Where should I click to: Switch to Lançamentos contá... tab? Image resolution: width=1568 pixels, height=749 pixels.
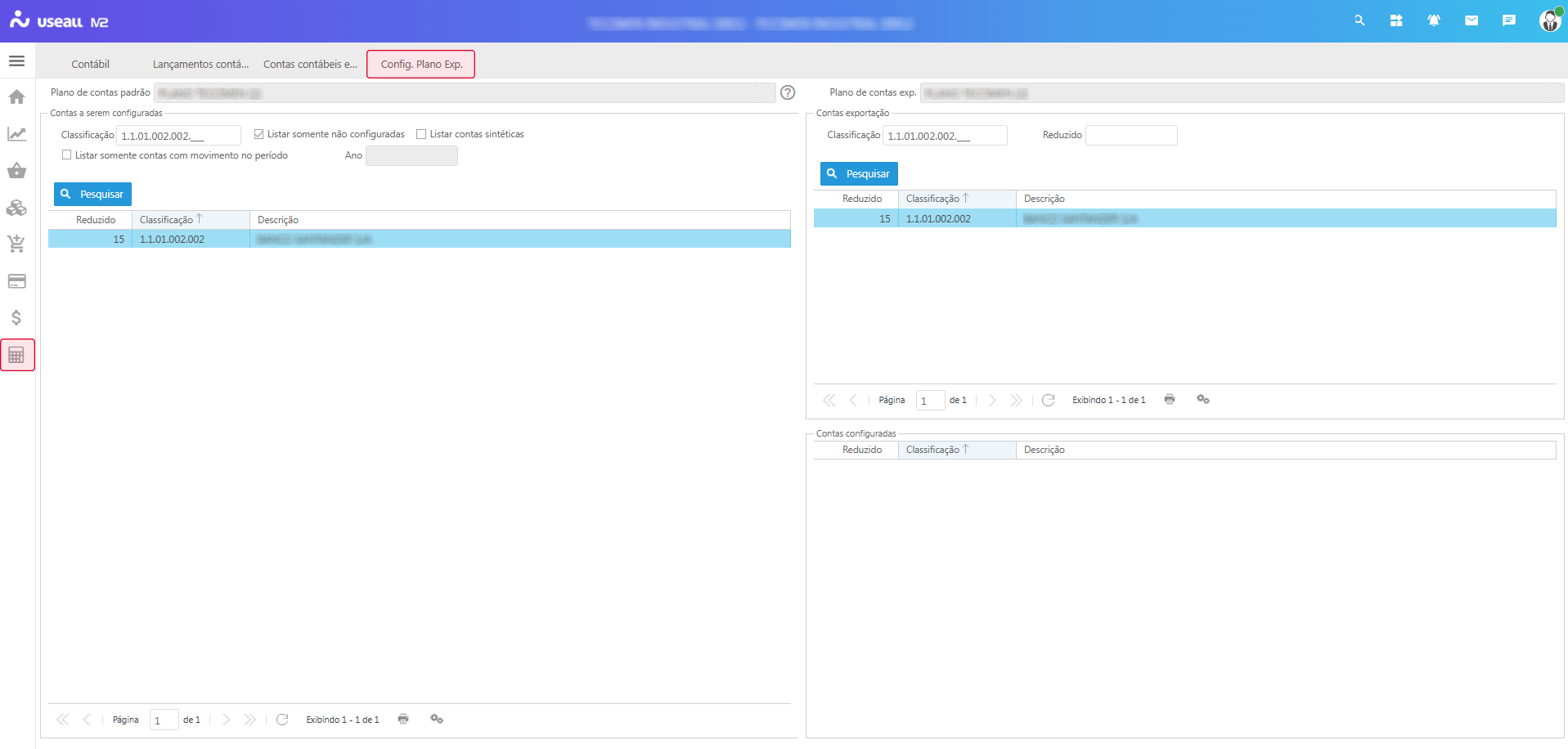(200, 65)
